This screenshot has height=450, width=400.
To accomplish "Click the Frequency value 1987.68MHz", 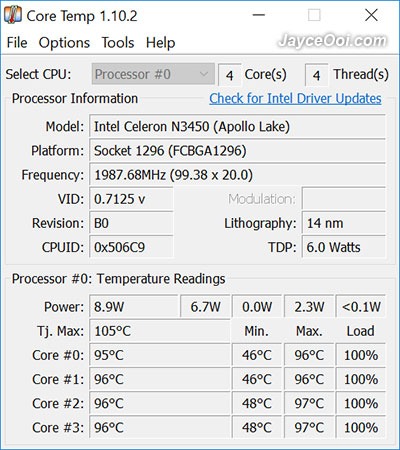I will [237, 175].
